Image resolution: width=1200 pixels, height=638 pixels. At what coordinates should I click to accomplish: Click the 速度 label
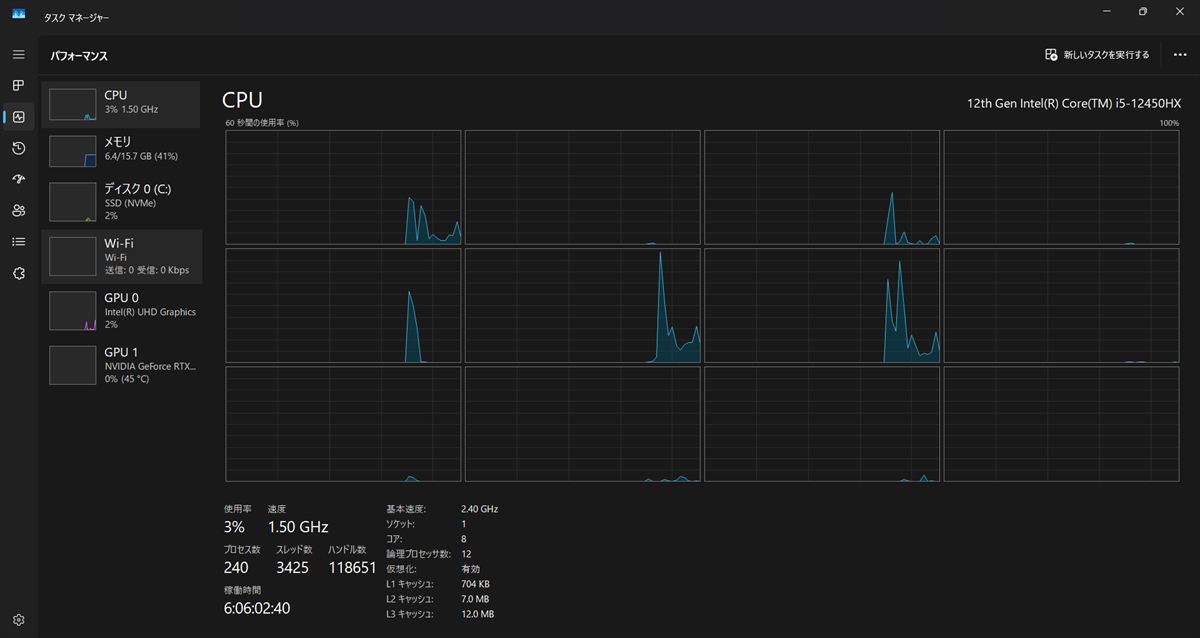click(277, 509)
